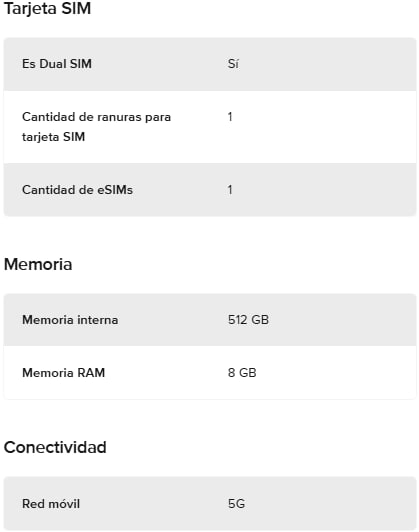Select the Red móvil label
This screenshot has width=419, height=532.
(51, 504)
